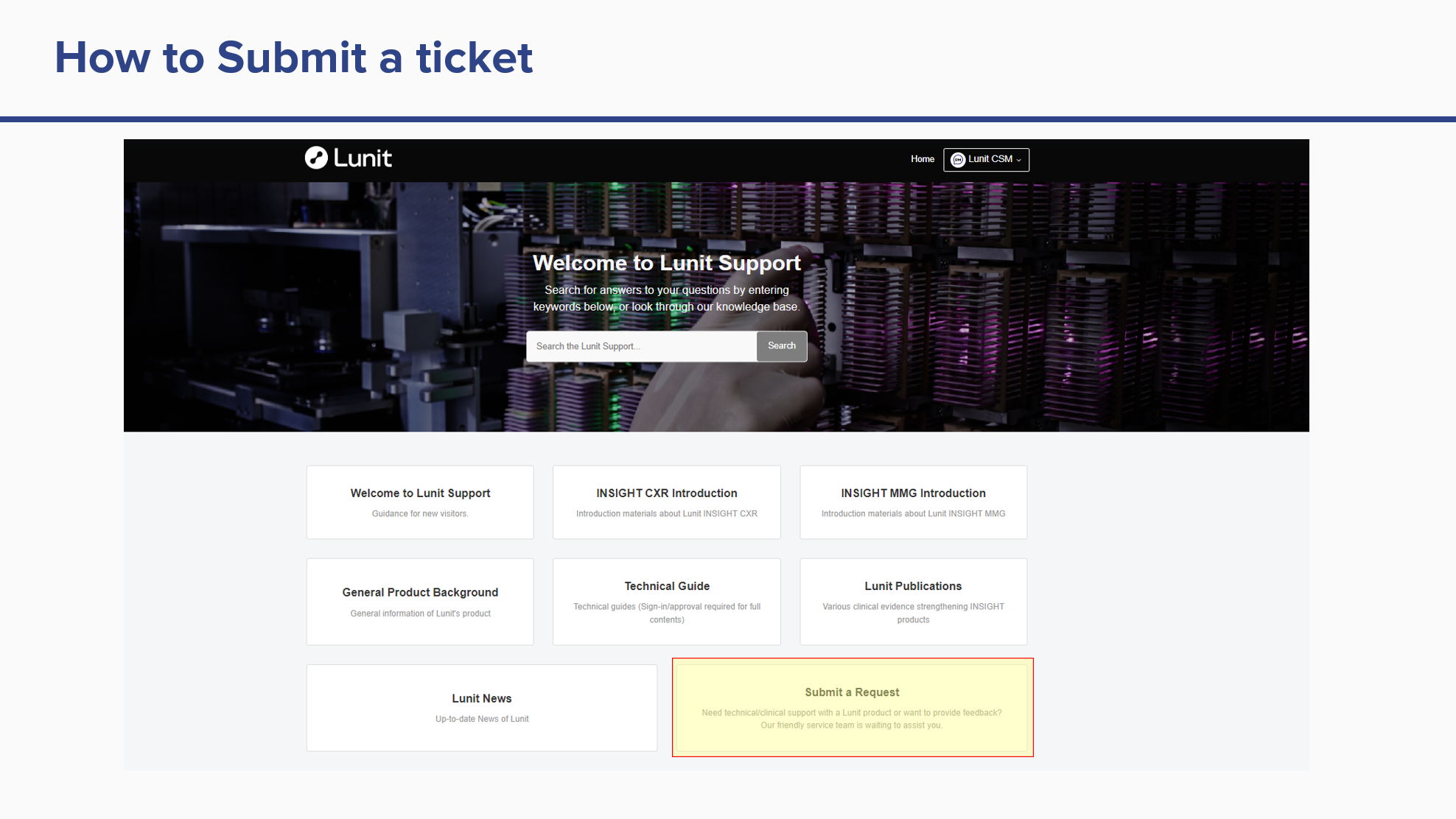Click the Search button
Screen dimensions: 1456x819
[x=782, y=346]
